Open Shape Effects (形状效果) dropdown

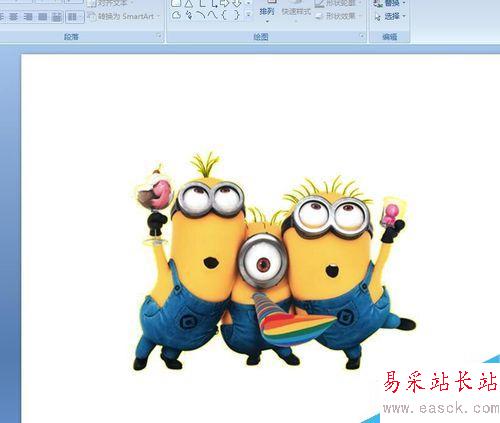[x=338, y=16]
